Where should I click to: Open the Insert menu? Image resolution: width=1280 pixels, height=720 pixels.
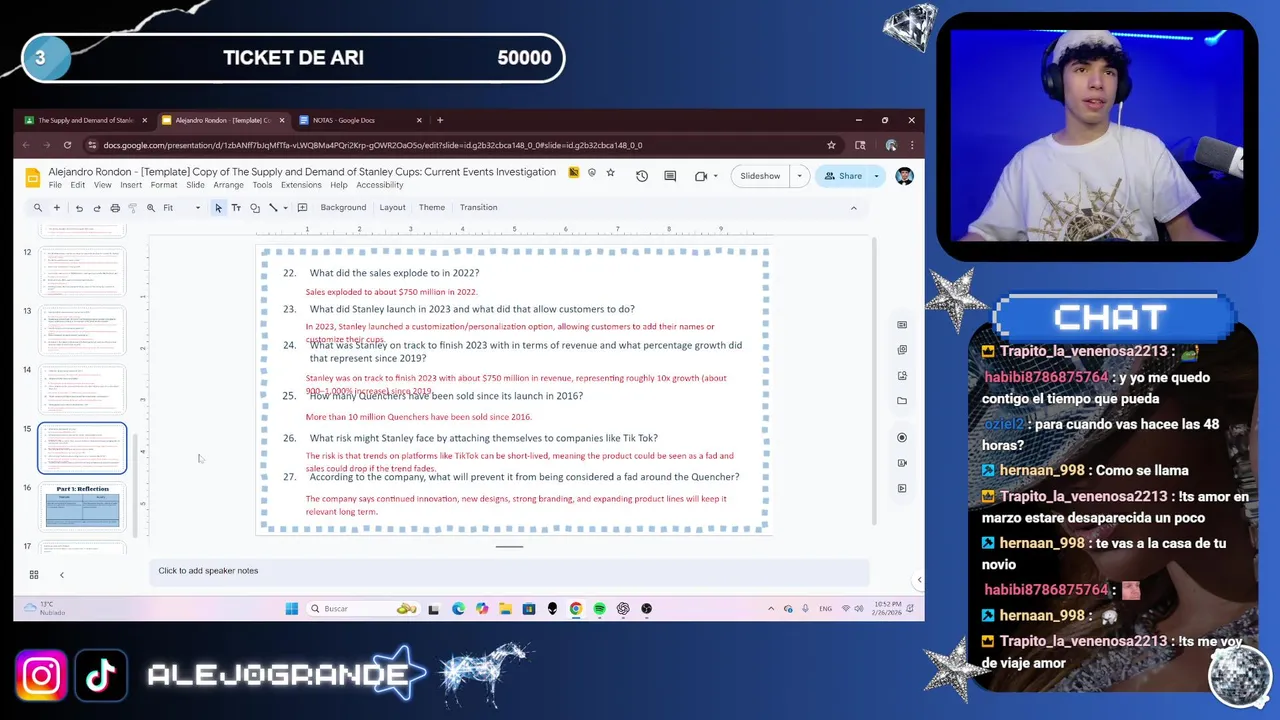[x=131, y=185]
